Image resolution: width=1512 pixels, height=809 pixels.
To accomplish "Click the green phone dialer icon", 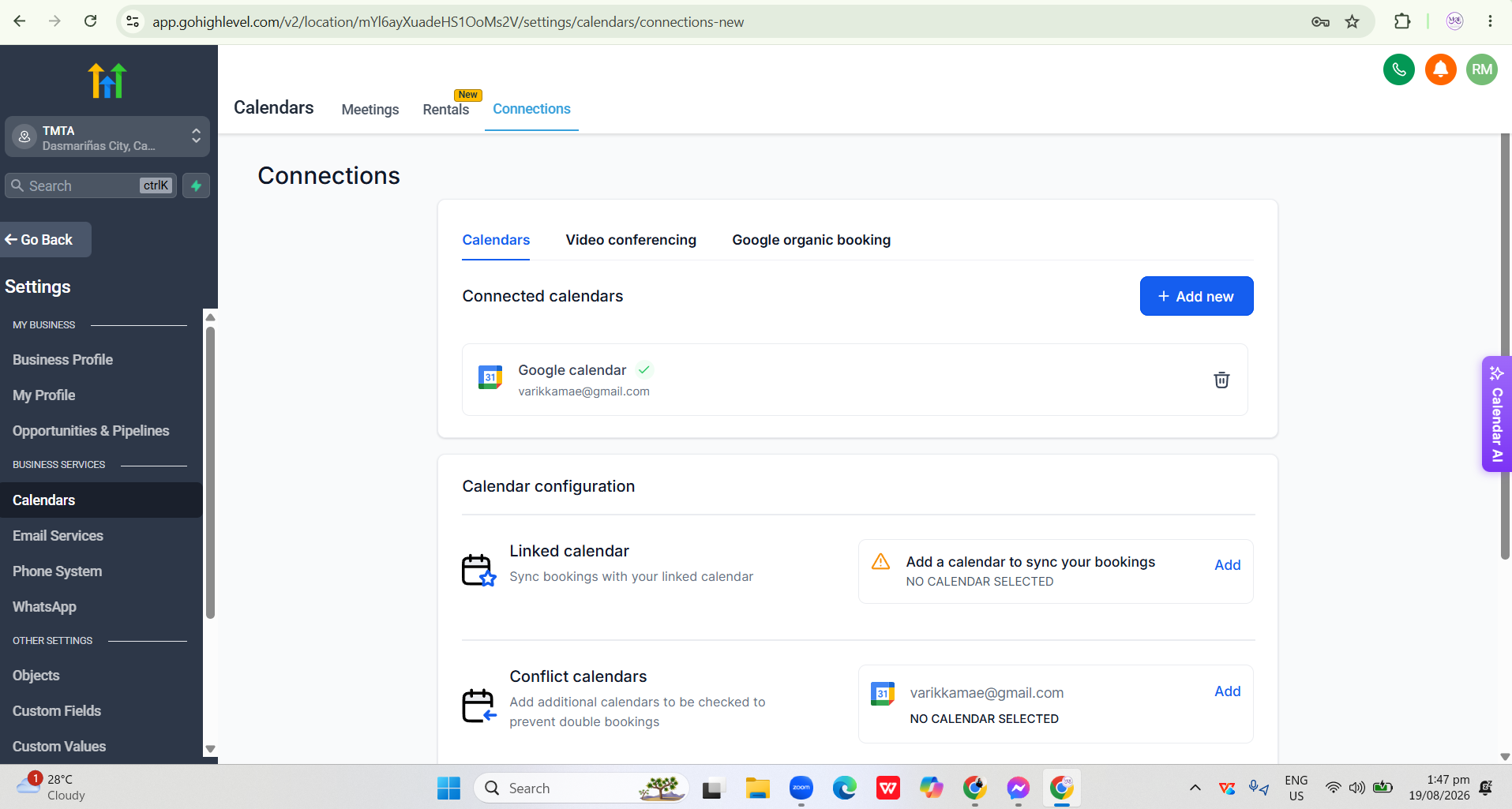I will 1398,69.
